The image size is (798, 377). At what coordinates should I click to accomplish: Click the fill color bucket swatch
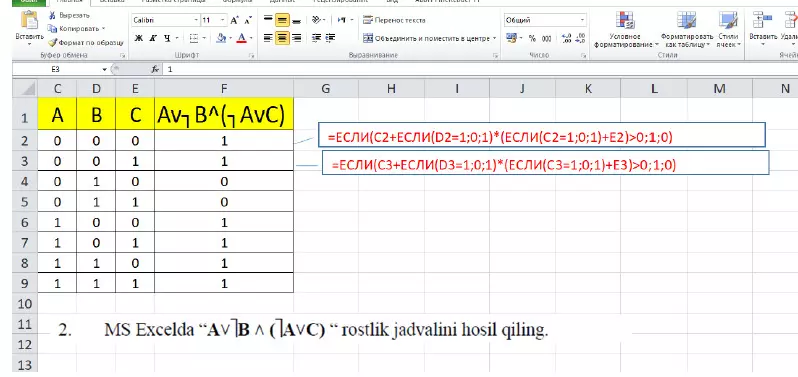point(220,38)
